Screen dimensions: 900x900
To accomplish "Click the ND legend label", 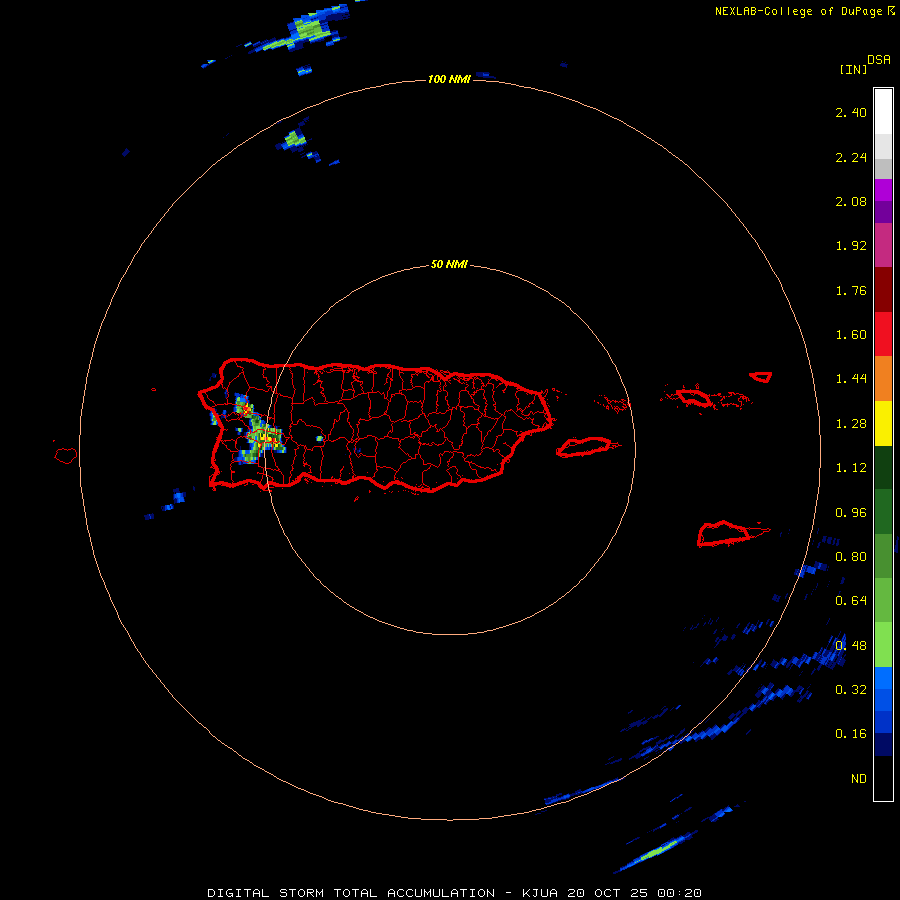I will click(x=859, y=779).
